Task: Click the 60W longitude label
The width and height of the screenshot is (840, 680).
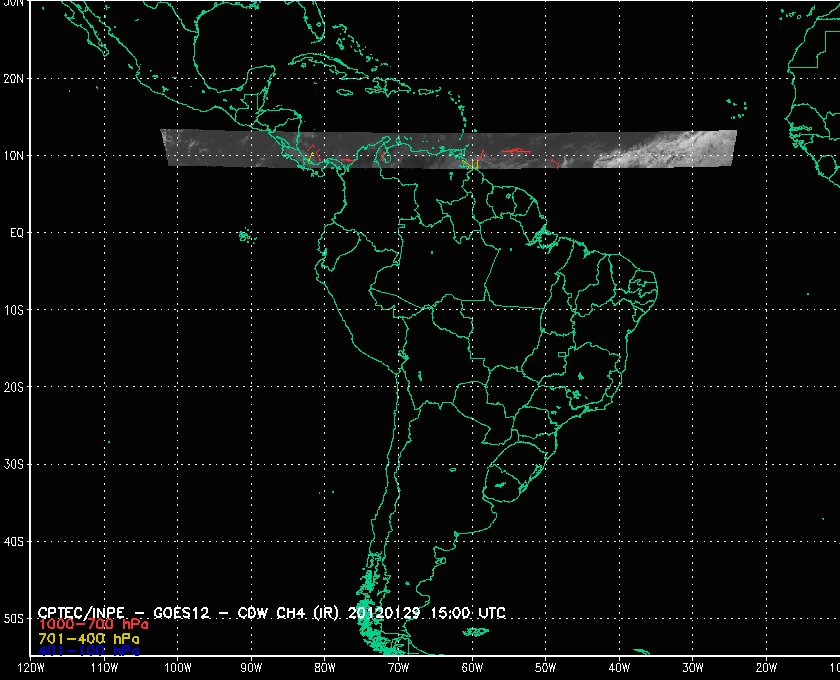Action: tap(472, 667)
